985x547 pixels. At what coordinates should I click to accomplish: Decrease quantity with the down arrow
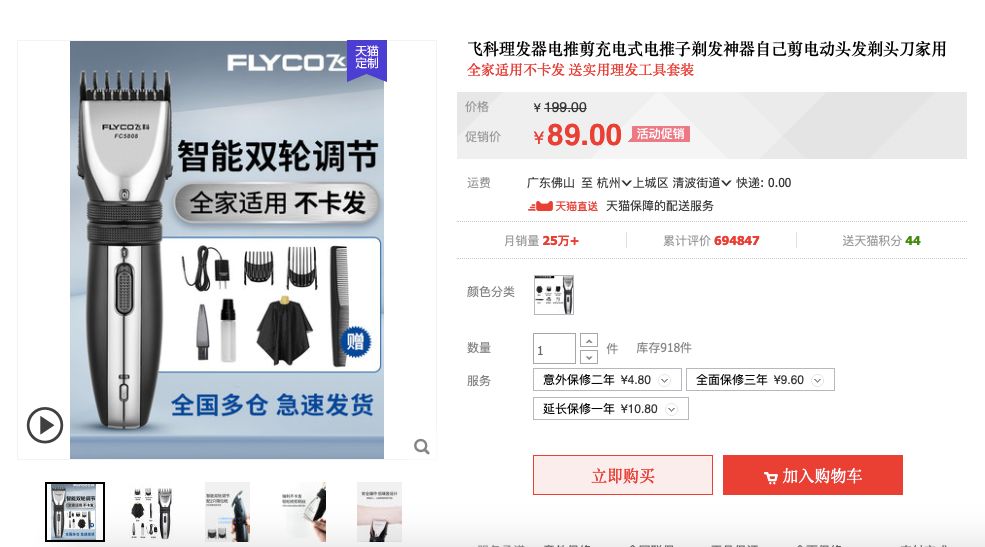(589, 357)
